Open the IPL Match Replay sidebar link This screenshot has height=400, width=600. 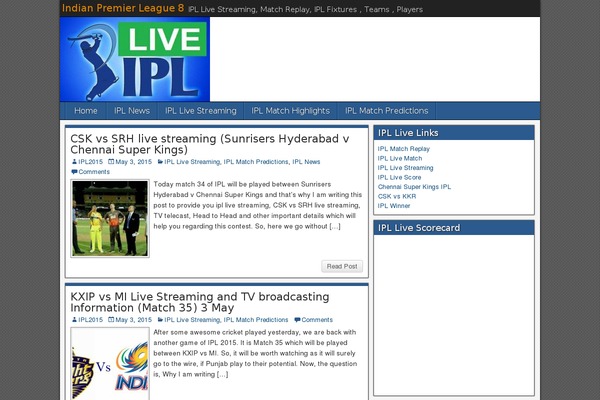[x=403, y=149]
